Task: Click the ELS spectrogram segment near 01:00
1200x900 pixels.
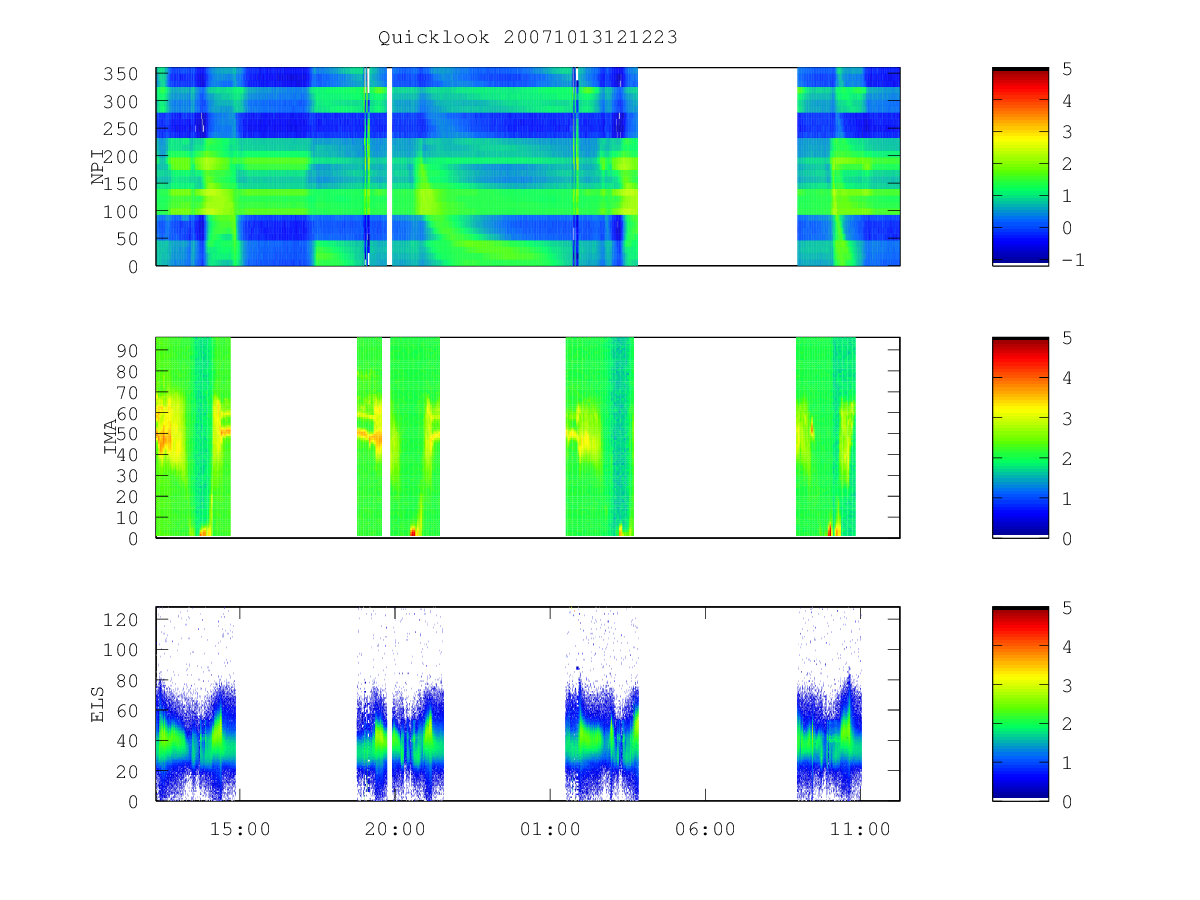Action: (602, 704)
